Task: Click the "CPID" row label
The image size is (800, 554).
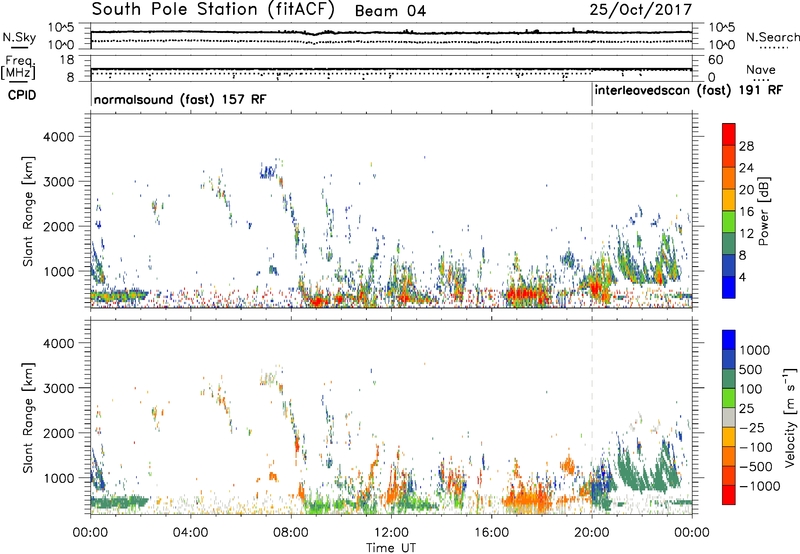Action: [22, 95]
